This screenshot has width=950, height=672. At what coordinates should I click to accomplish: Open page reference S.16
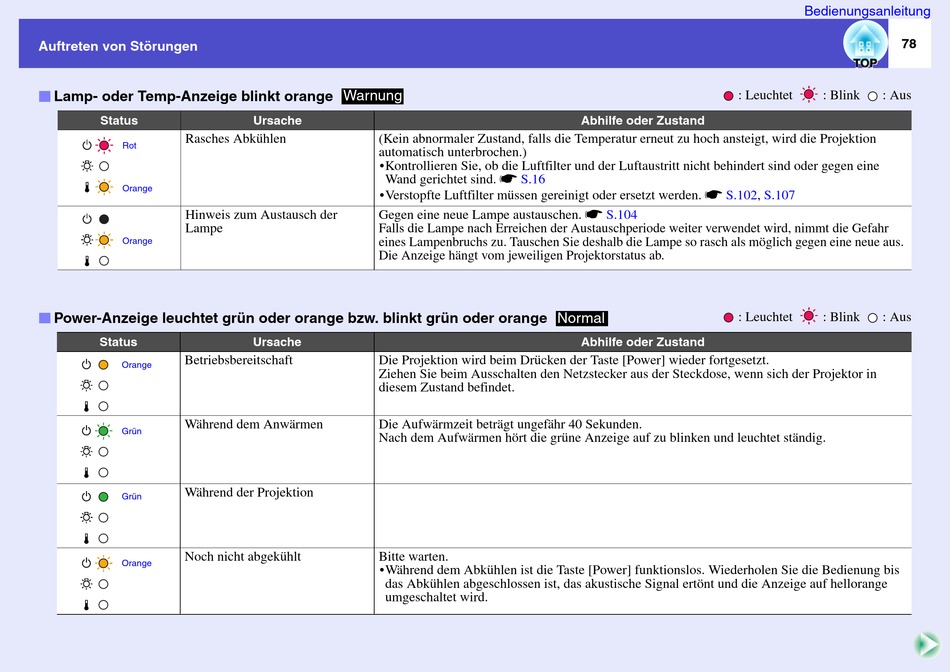coord(533,179)
